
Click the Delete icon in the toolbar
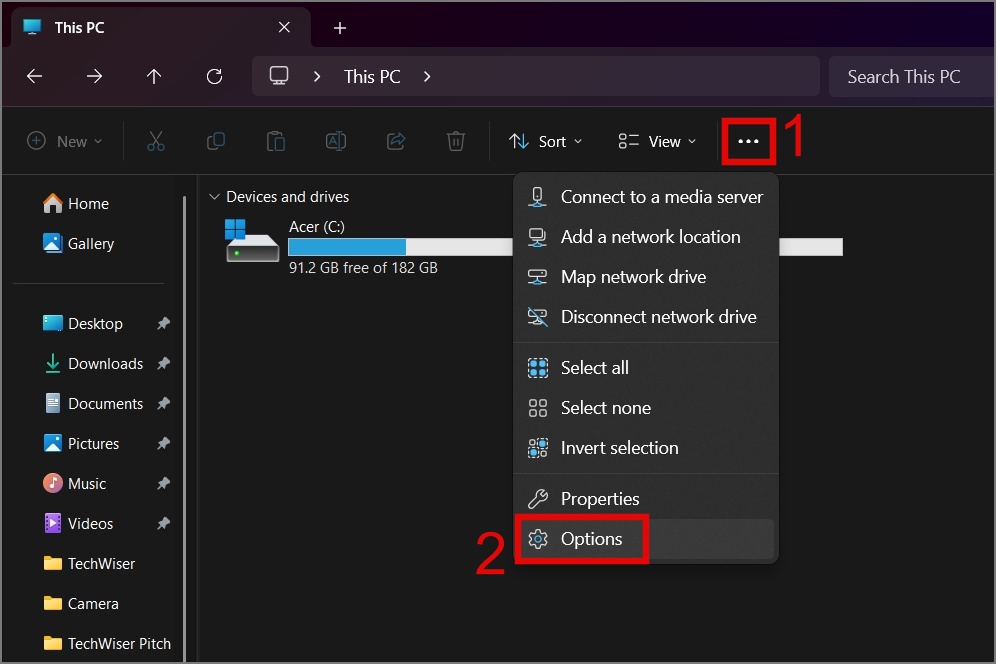[x=456, y=141]
